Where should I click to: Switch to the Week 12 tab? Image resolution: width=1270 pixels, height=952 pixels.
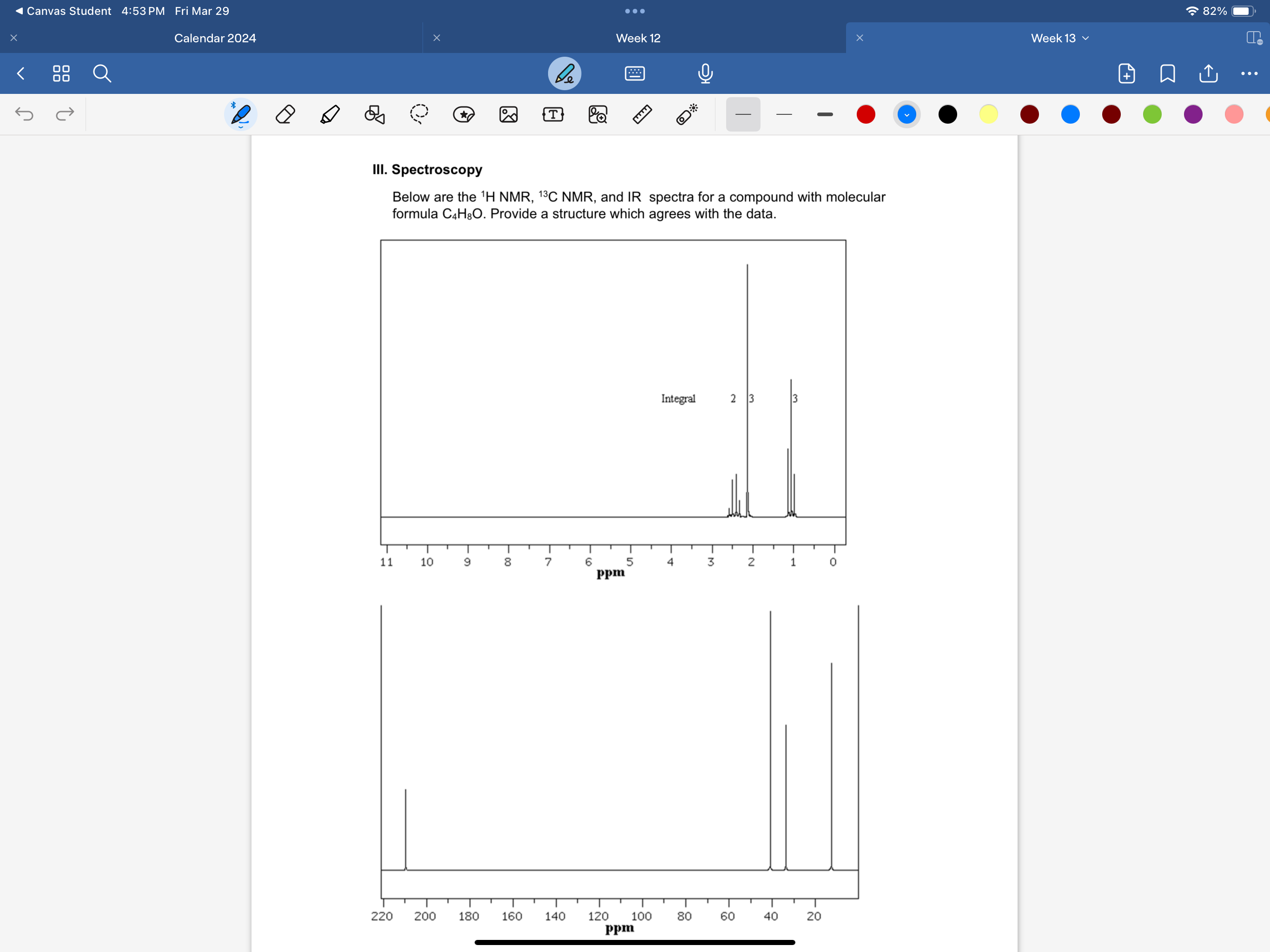pos(637,38)
